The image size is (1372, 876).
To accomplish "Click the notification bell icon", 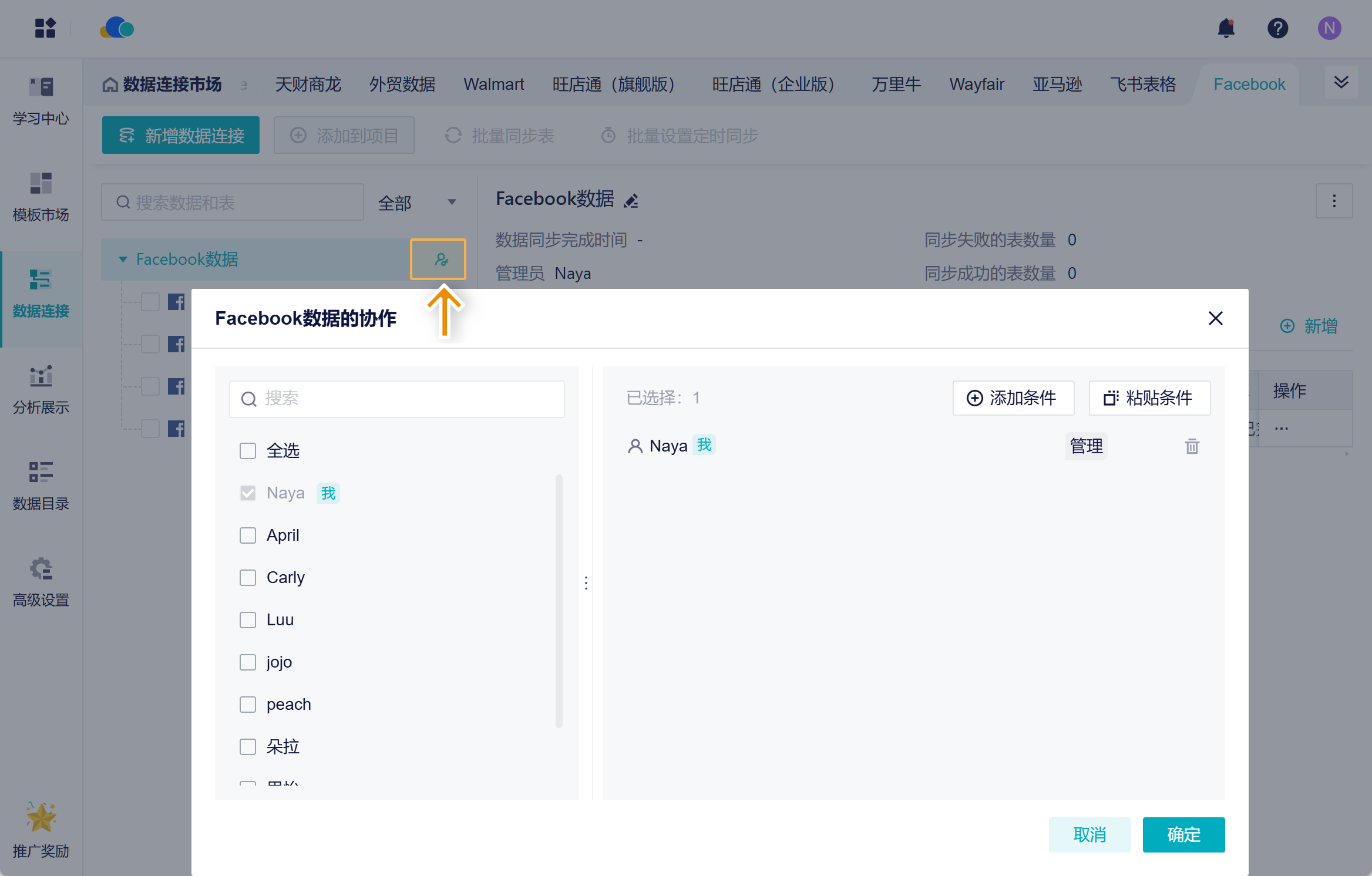I will 1226,28.
